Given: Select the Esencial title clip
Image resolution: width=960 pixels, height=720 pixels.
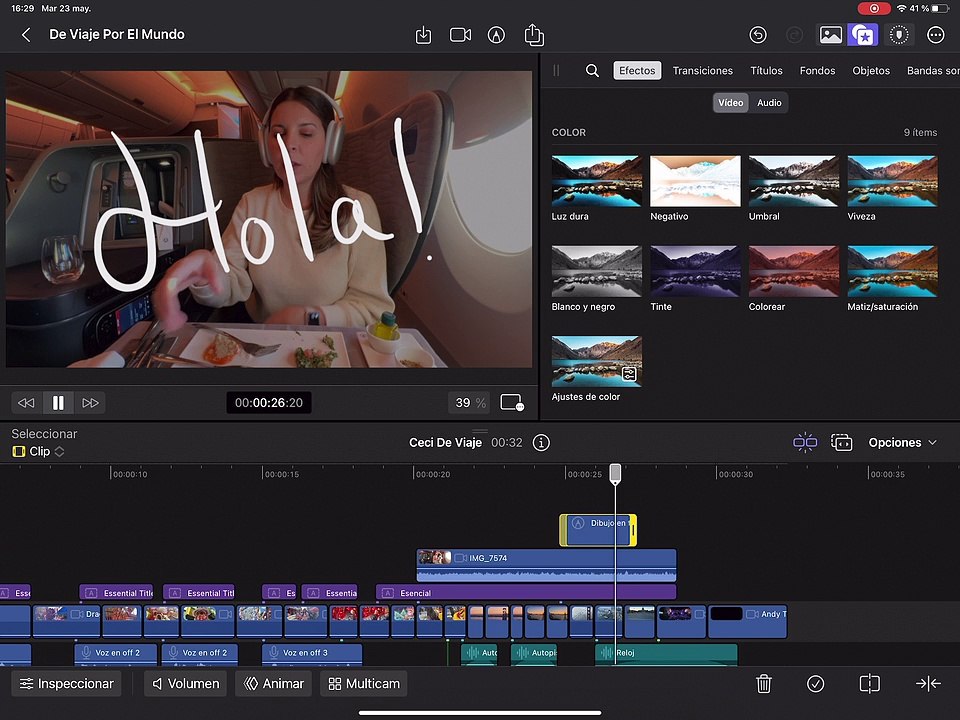Looking at the screenshot, I should (x=526, y=593).
